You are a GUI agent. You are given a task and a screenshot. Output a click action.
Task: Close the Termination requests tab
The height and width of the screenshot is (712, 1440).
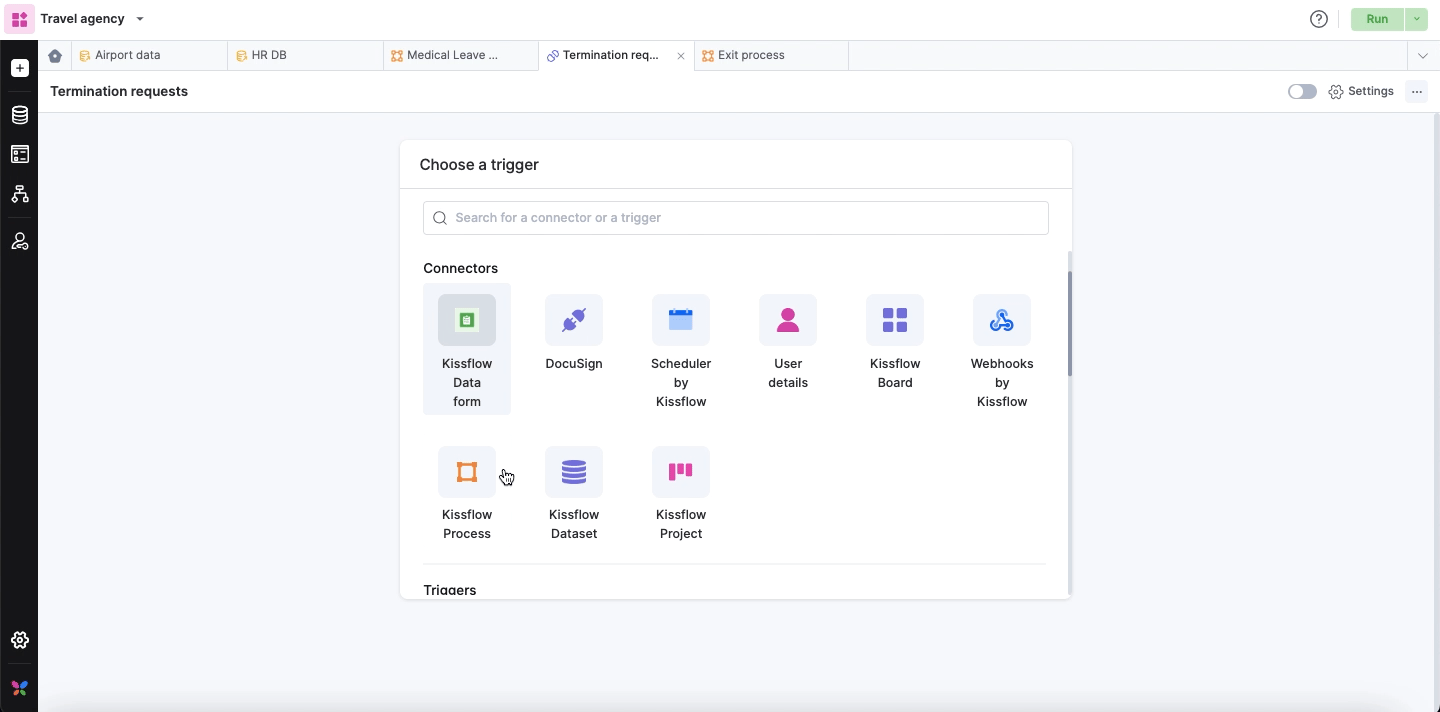pyautogui.click(x=681, y=56)
